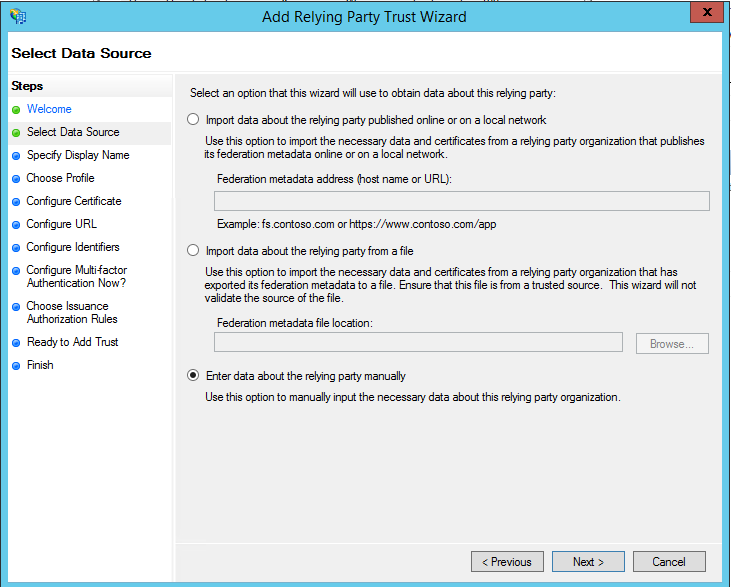Click 'Federation metadata address (host name or URL):' label
The height and width of the screenshot is (587, 731).
[334, 179]
